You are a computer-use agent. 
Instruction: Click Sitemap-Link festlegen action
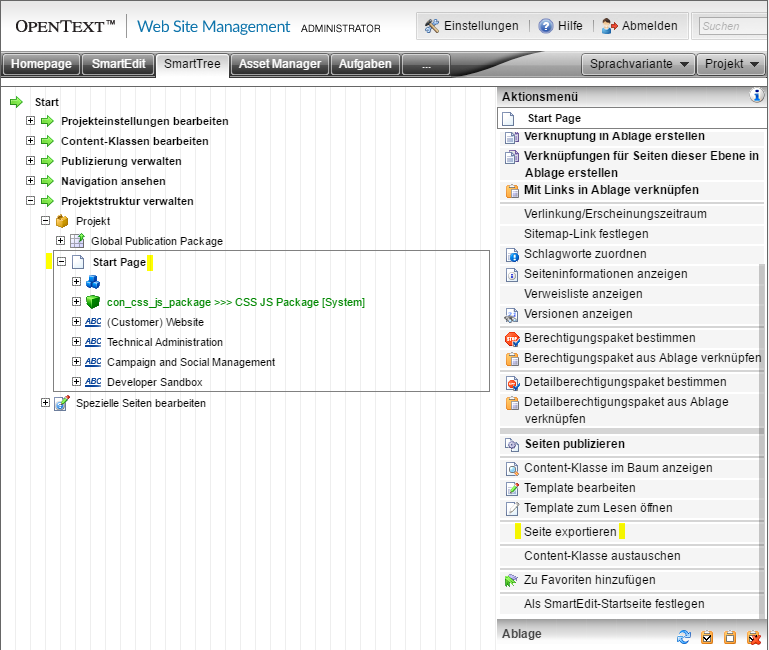pyautogui.click(x=586, y=234)
